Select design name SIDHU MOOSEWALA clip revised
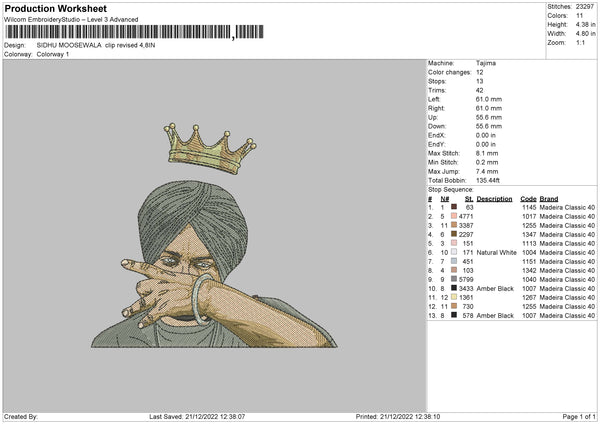This screenshot has width=600, height=424. pos(96,45)
